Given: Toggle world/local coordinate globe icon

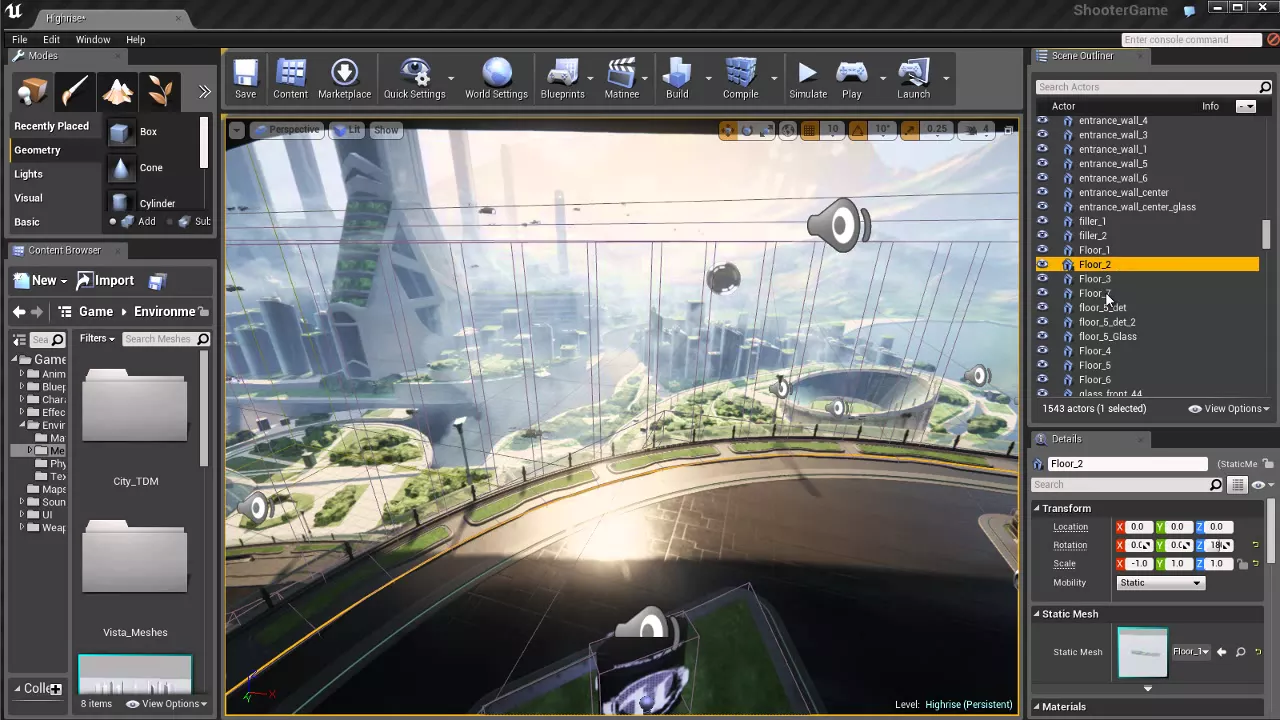Looking at the screenshot, I should pyautogui.click(x=788, y=130).
